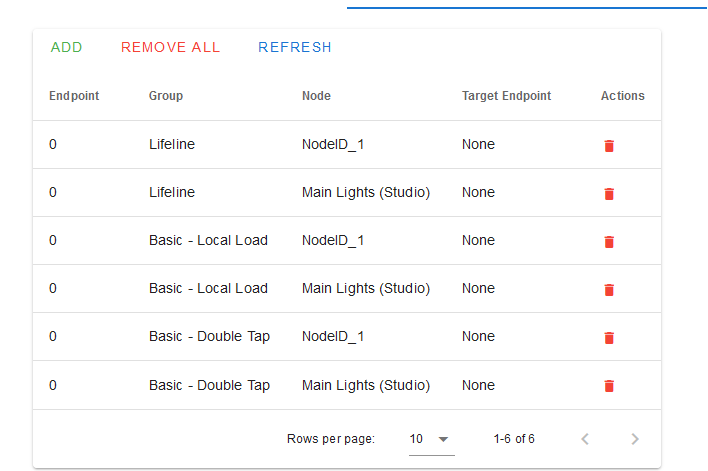Click the REMOVE ALL button

(x=170, y=47)
